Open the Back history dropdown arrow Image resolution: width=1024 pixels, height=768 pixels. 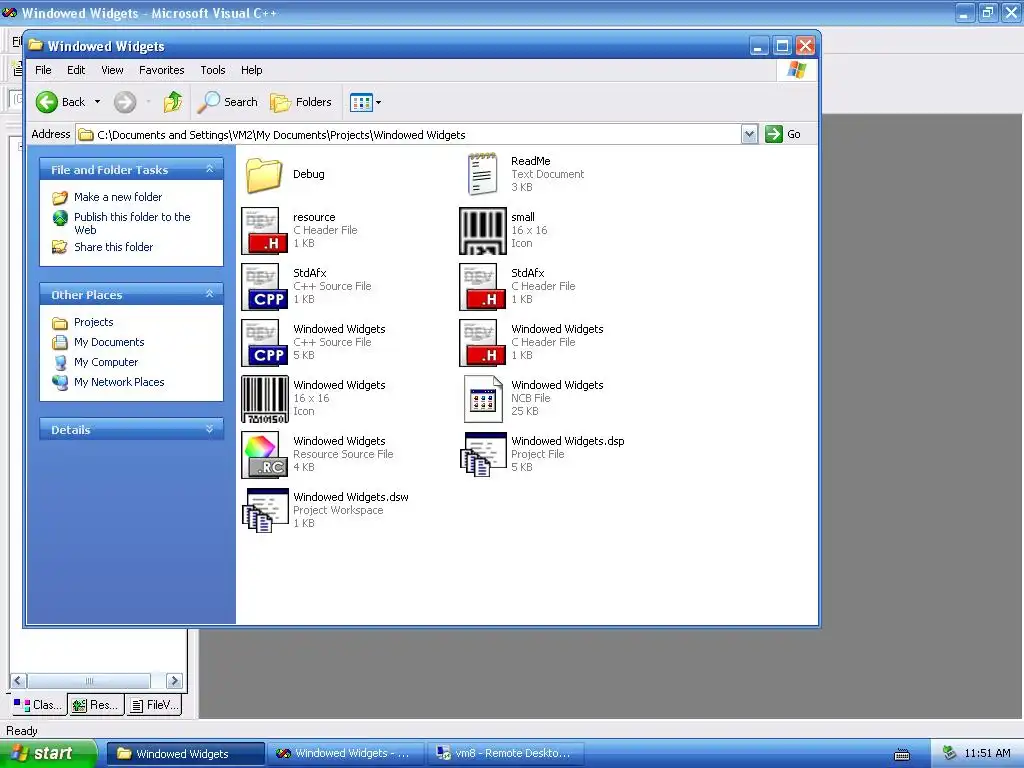[x=97, y=102]
